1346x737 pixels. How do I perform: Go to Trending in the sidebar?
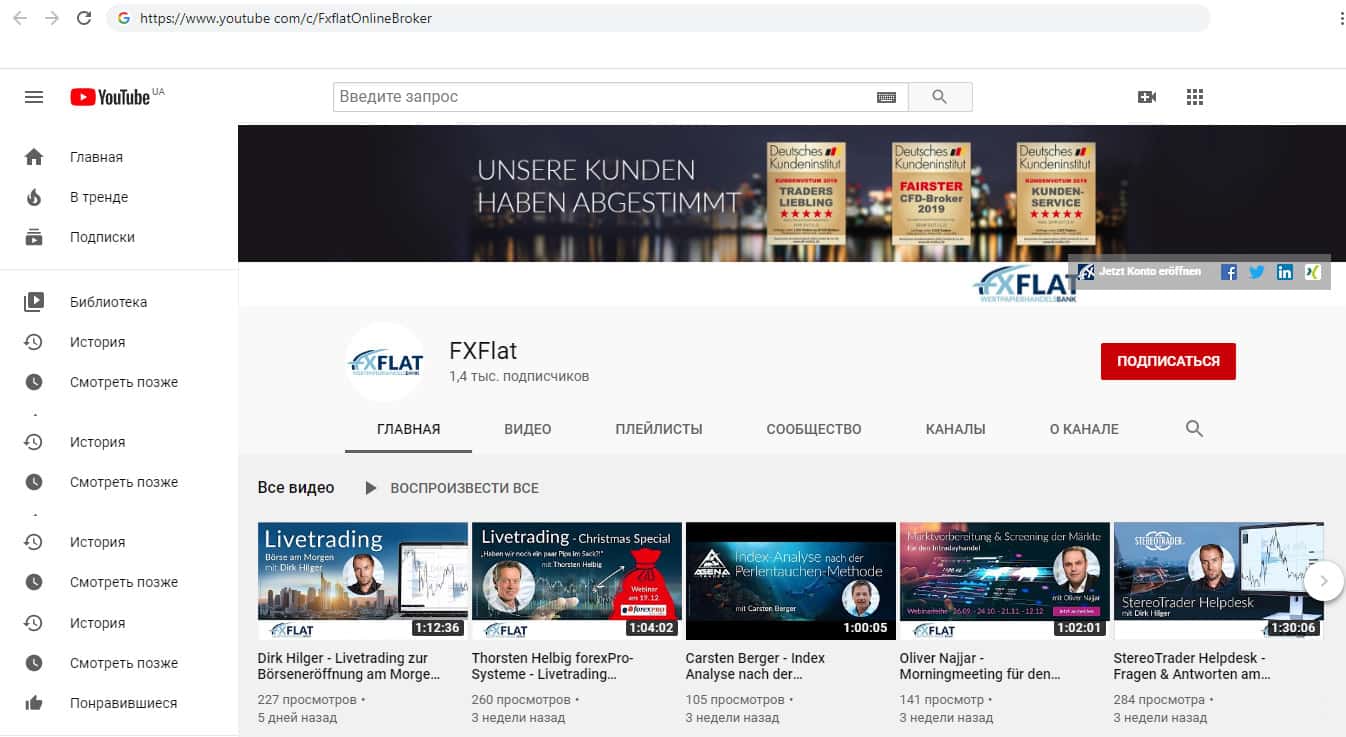click(99, 197)
